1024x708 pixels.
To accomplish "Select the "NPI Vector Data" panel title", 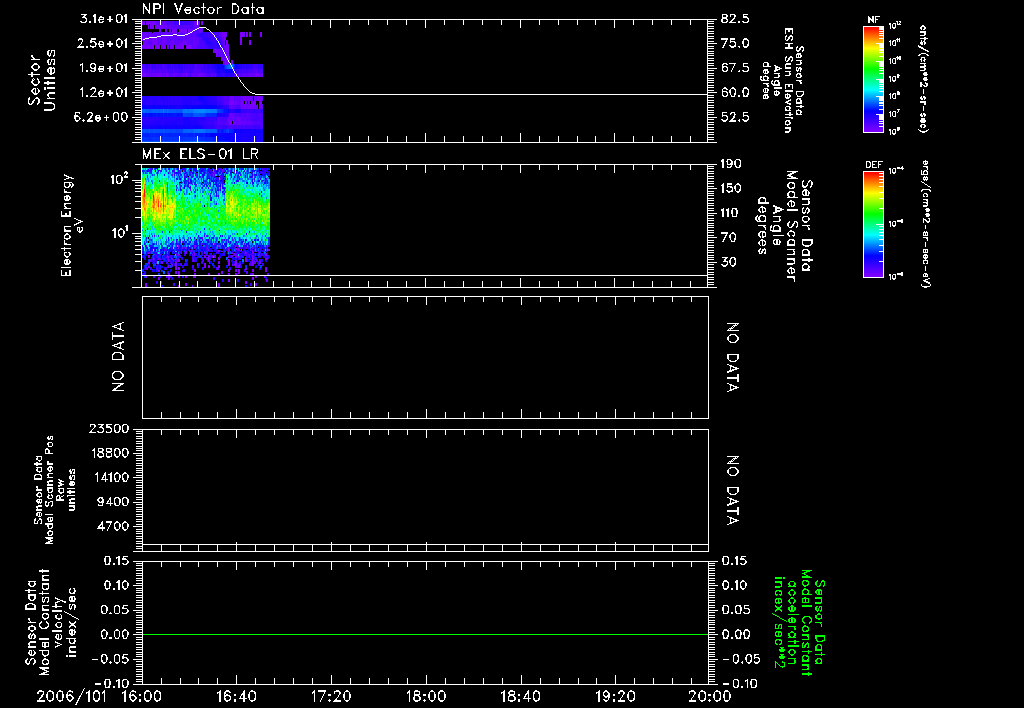I will click(x=203, y=9).
